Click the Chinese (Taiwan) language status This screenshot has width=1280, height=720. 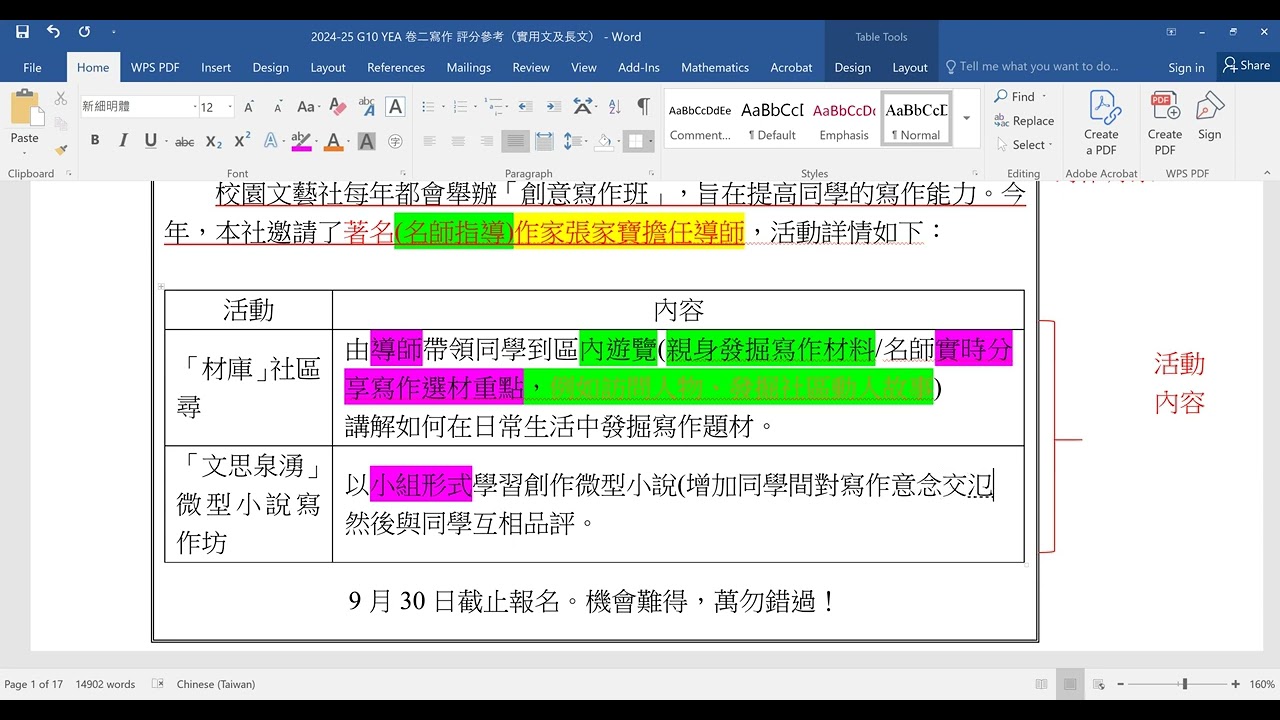pos(216,684)
